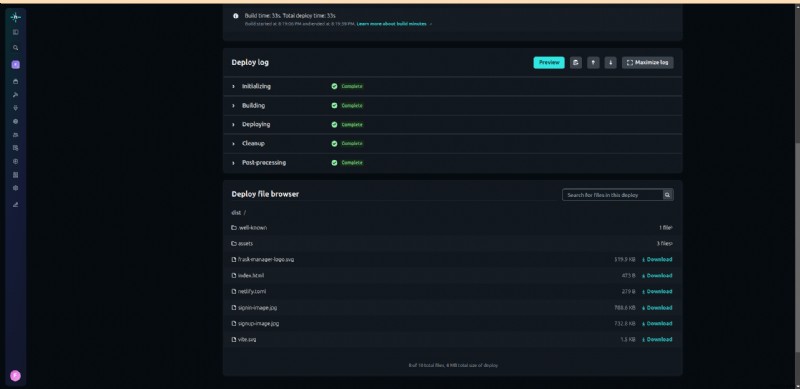Open Learn more about build minutes link
This screenshot has width=800, height=389.
coord(392,24)
